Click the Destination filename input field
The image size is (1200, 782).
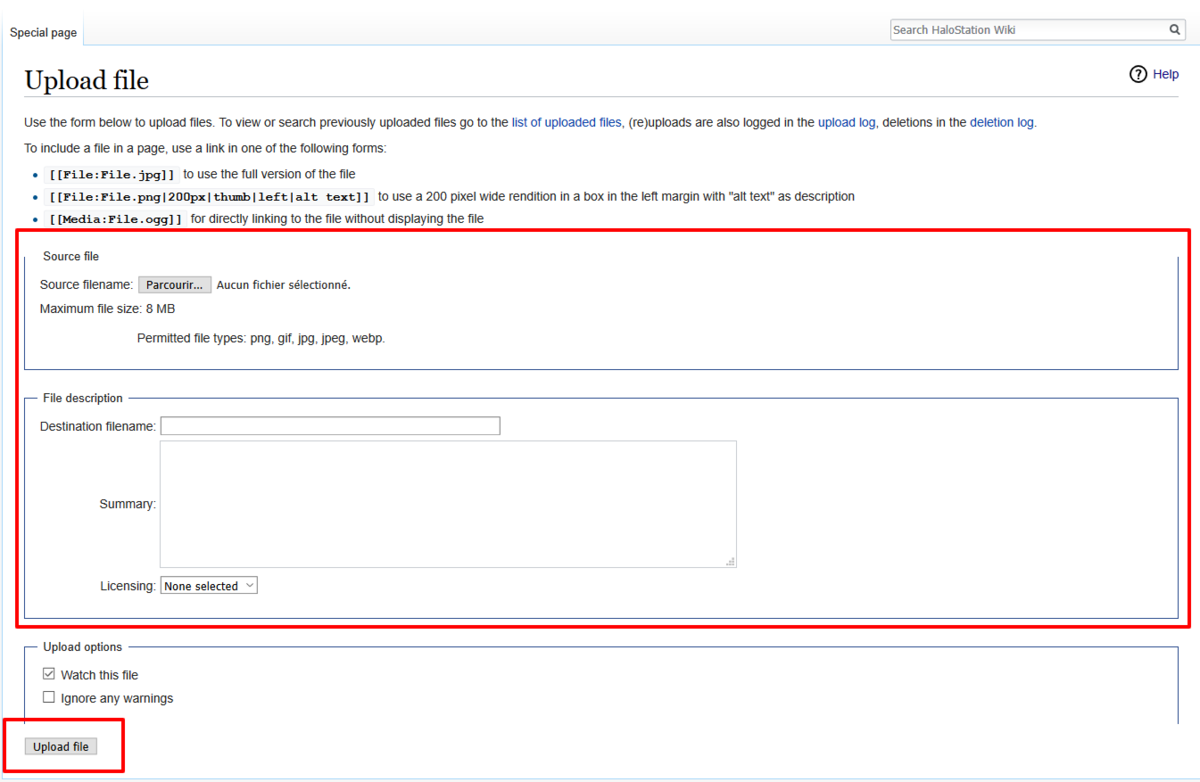click(330, 425)
